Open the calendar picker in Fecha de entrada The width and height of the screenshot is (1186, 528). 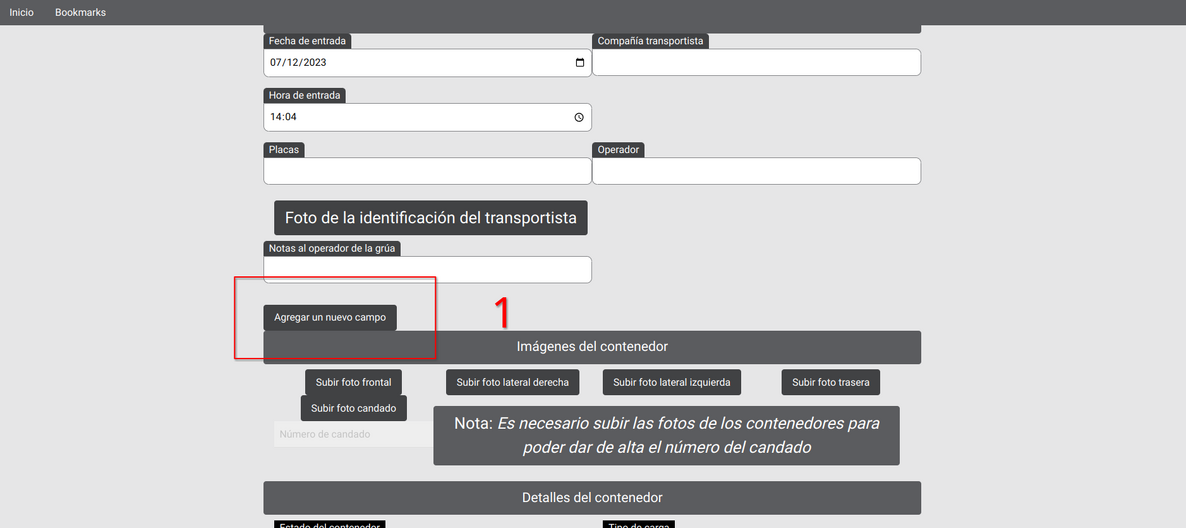click(x=580, y=63)
